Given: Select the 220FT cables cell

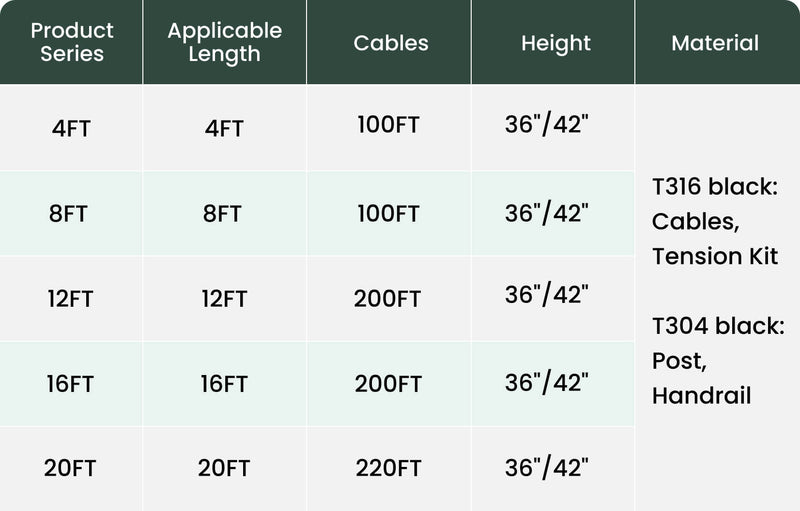Looking at the screenshot, I should click(388, 468).
